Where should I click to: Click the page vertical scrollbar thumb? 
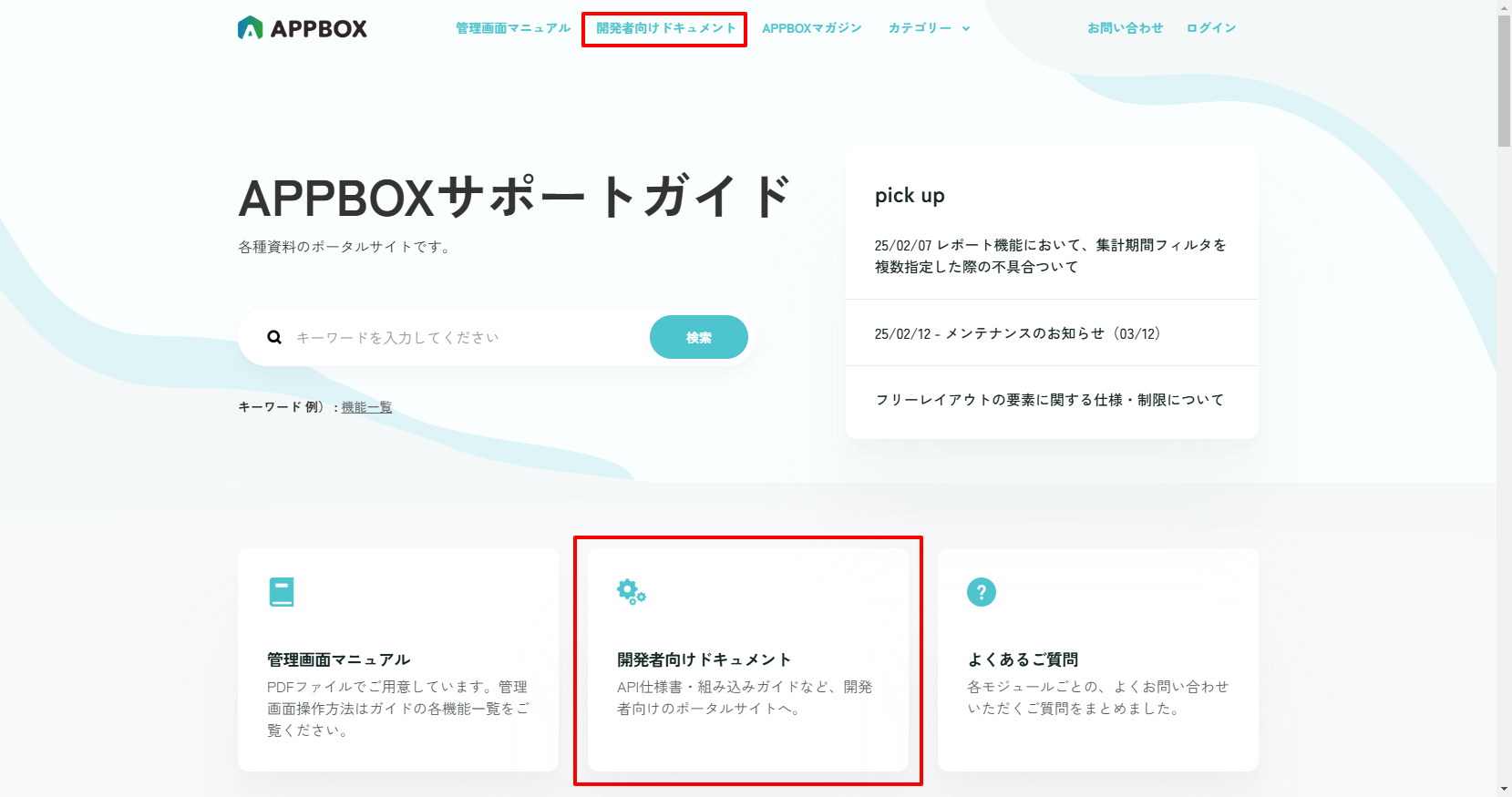tap(1504, 80)
